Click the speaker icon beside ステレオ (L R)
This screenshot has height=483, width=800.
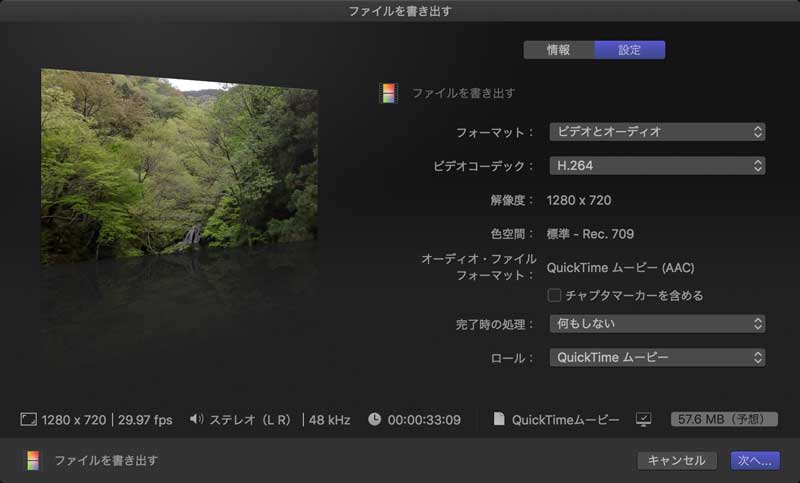(x=196, y=420)
